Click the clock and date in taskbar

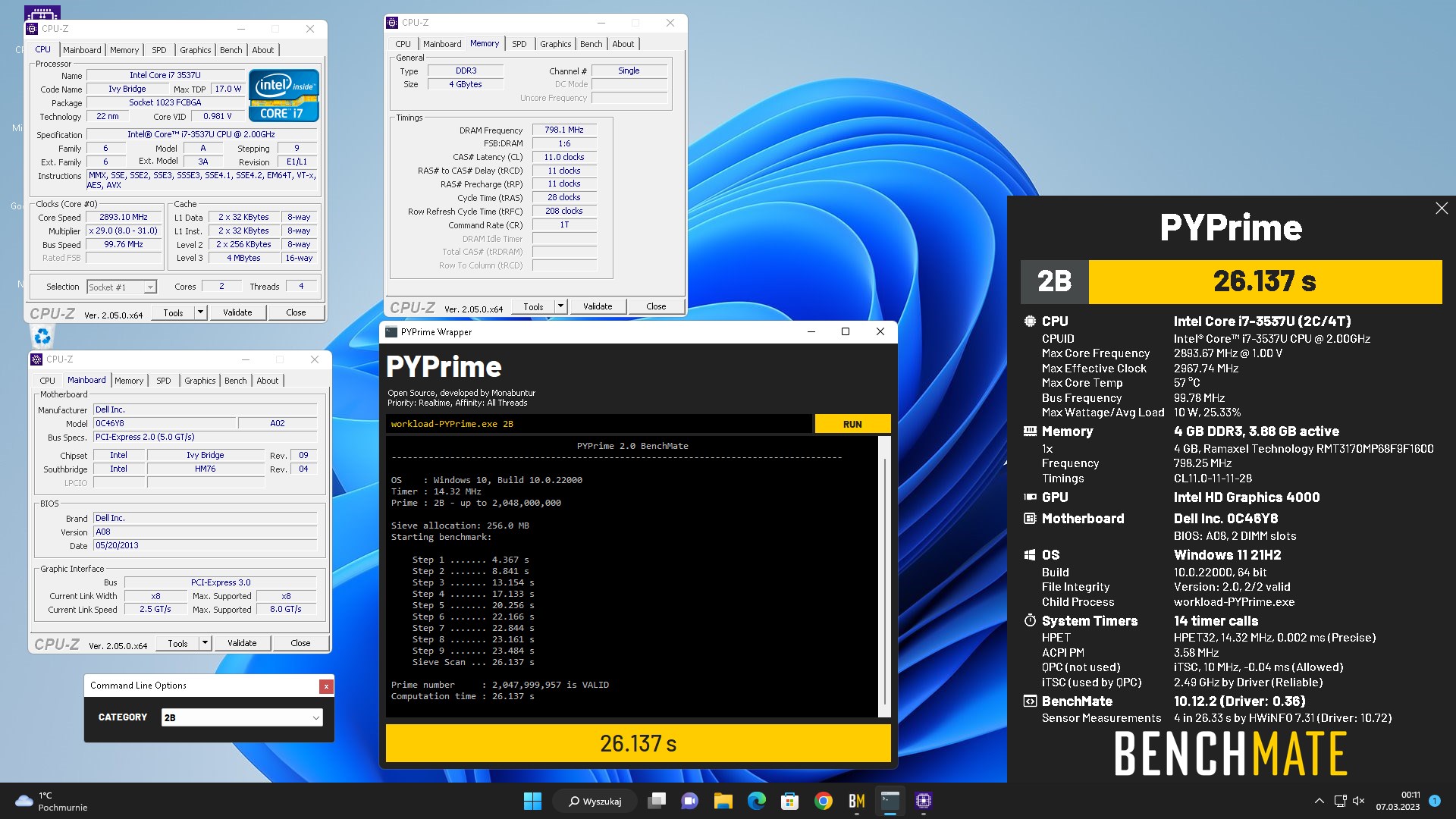tap(1398, 801)
